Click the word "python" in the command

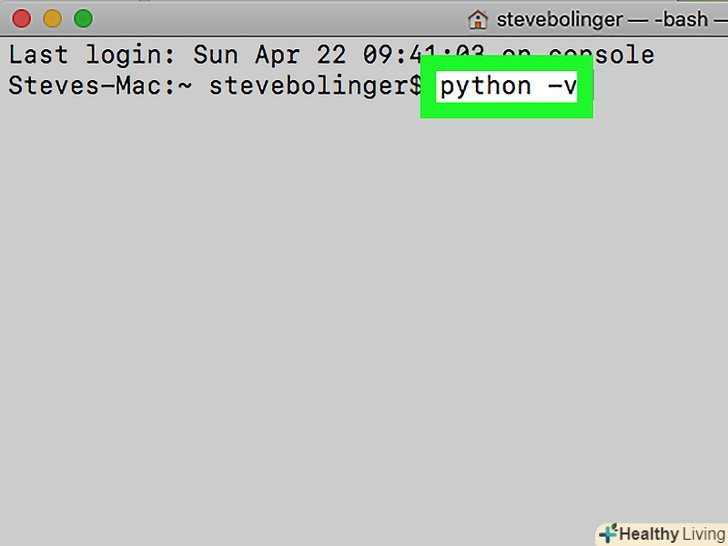[485, 86]
